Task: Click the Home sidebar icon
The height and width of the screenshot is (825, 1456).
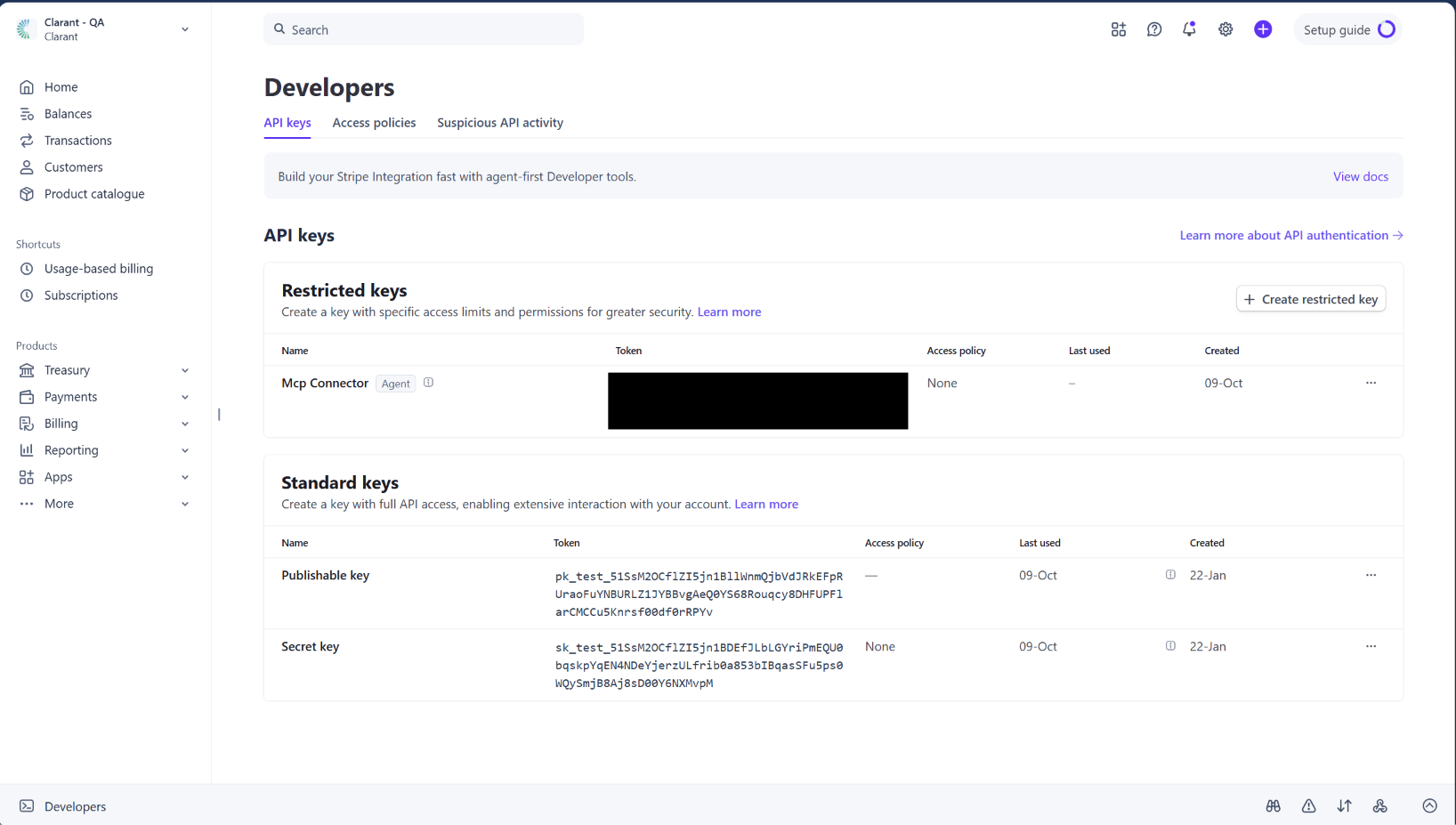Action: click(27, 87)
